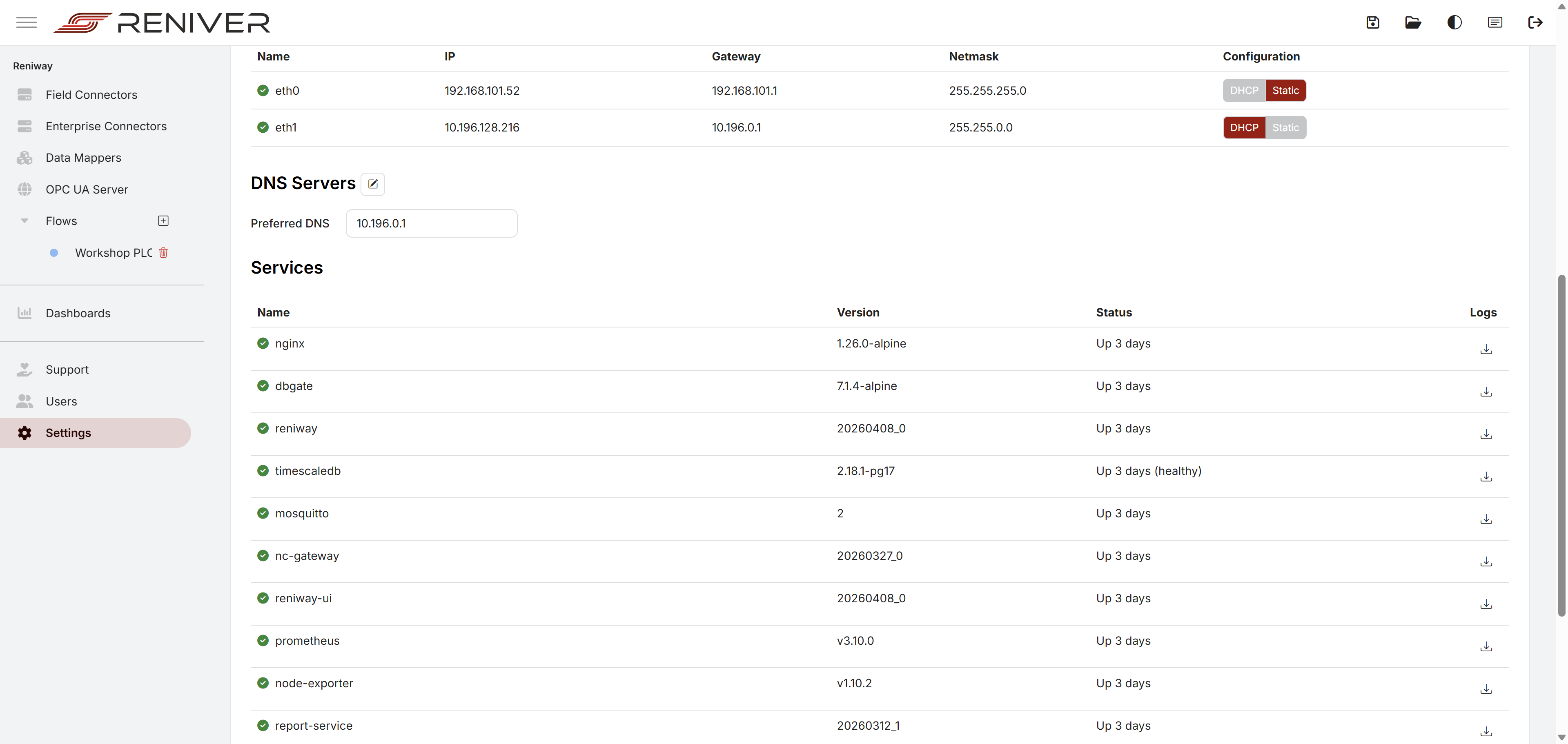Add a new flow with the plus icon
This screenshot has height=744, width=1568.
click(163, 221)
